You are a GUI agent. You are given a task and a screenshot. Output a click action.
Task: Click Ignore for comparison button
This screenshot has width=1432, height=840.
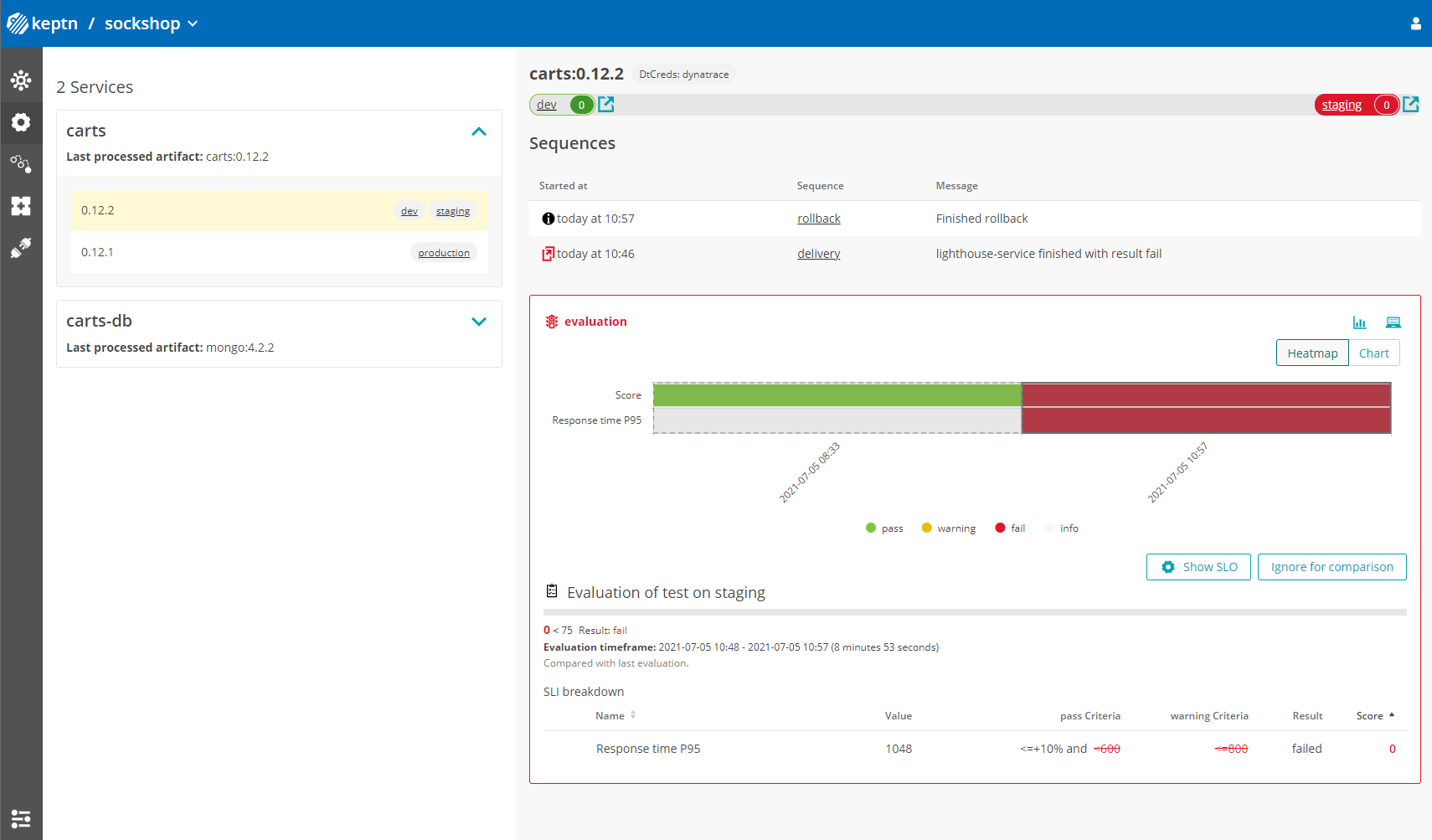click(1332, 567)
